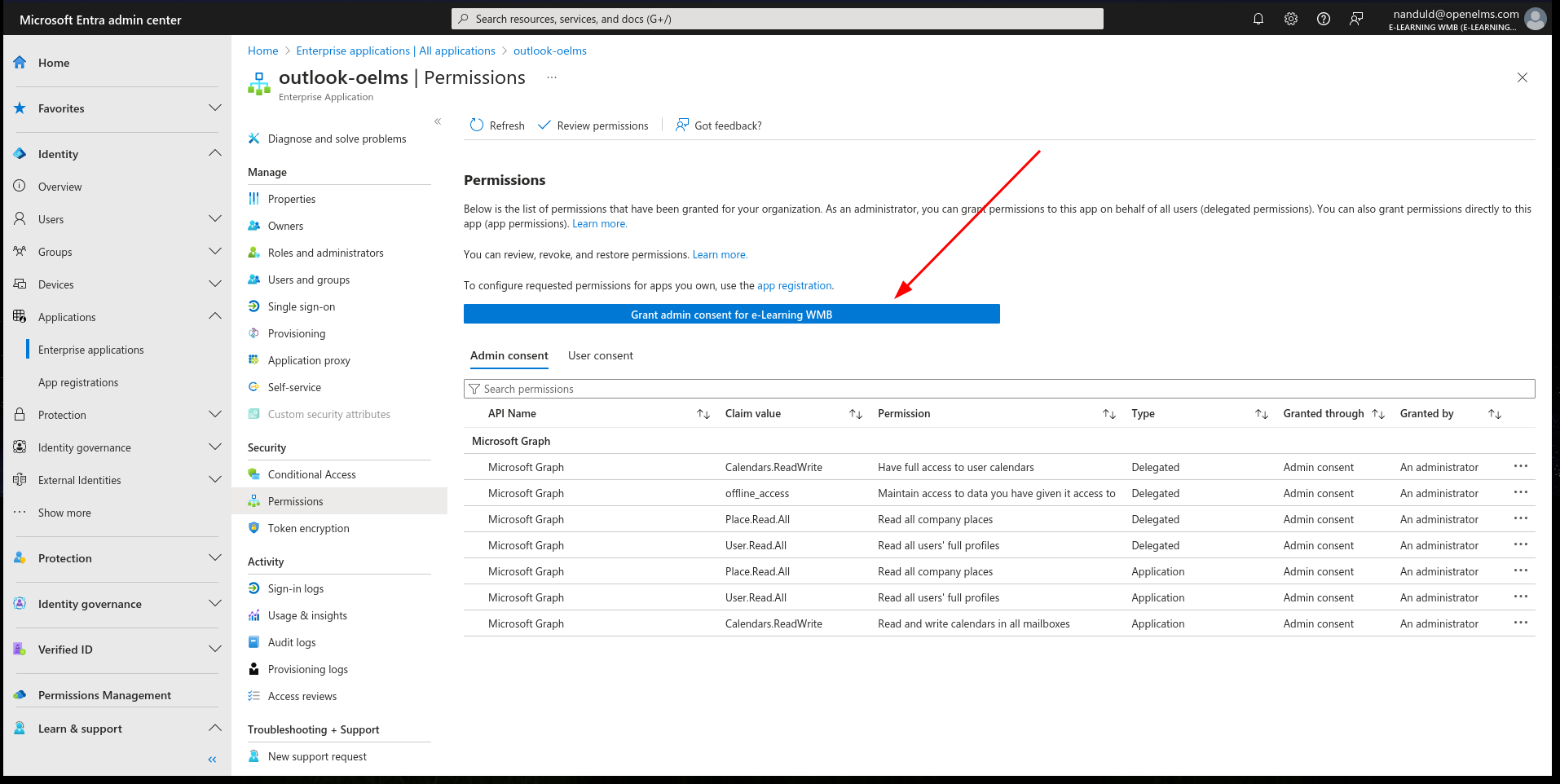Viewport: 1560px width, 784px height.
Task: Sort by Granted by column arrows
Action: pos(1495,414)
